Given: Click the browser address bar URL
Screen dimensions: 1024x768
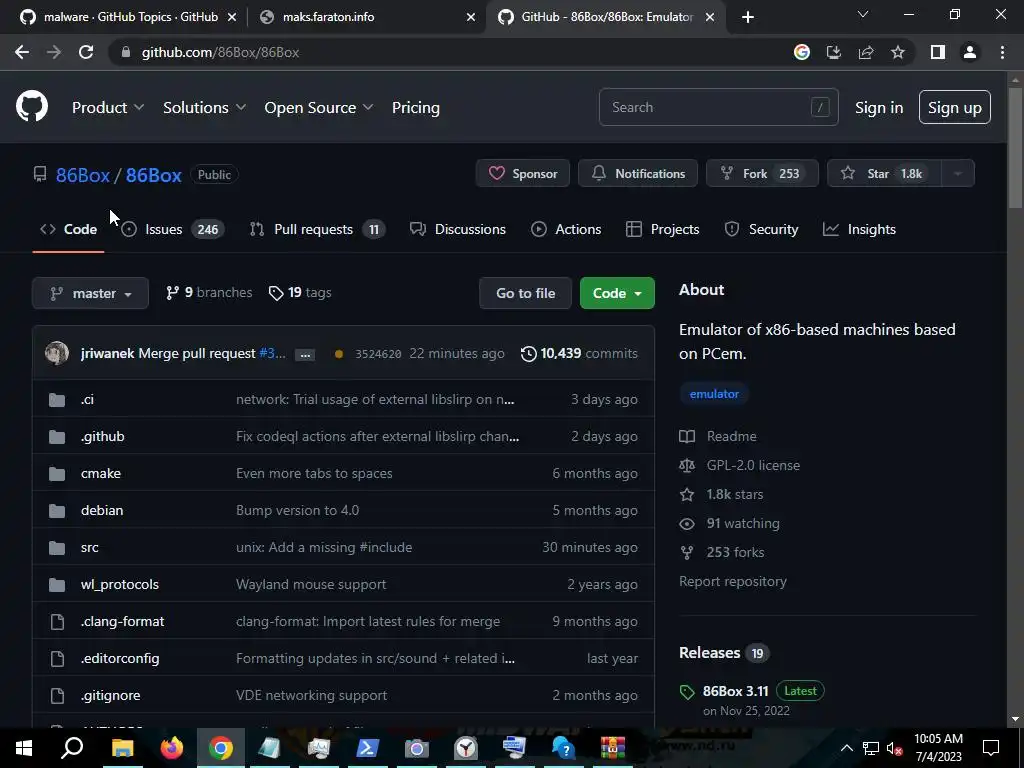Looking at the screenshot, I should (221, 52).
